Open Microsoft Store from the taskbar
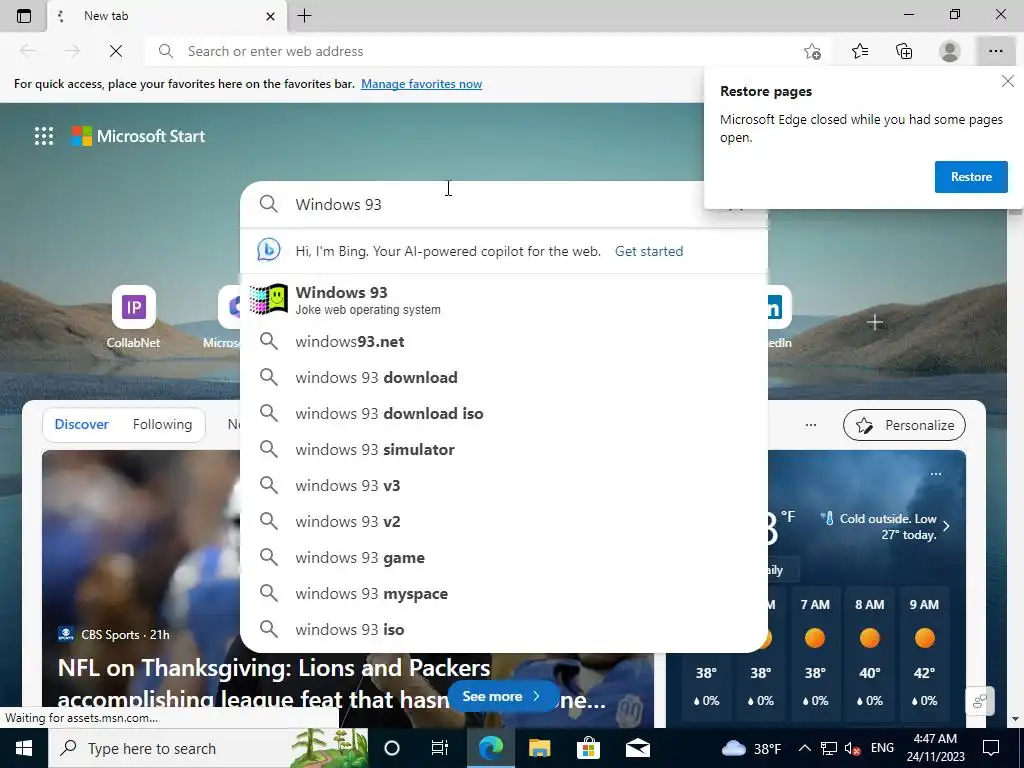This screenshot has height=768, width=1024. [588, 748]
